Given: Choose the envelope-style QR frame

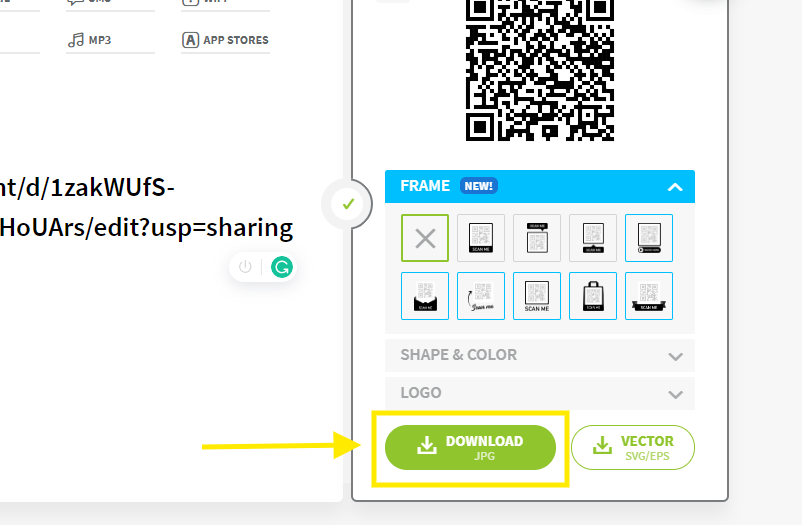Looking at the screenshot, I should click(x=425, y=296).
